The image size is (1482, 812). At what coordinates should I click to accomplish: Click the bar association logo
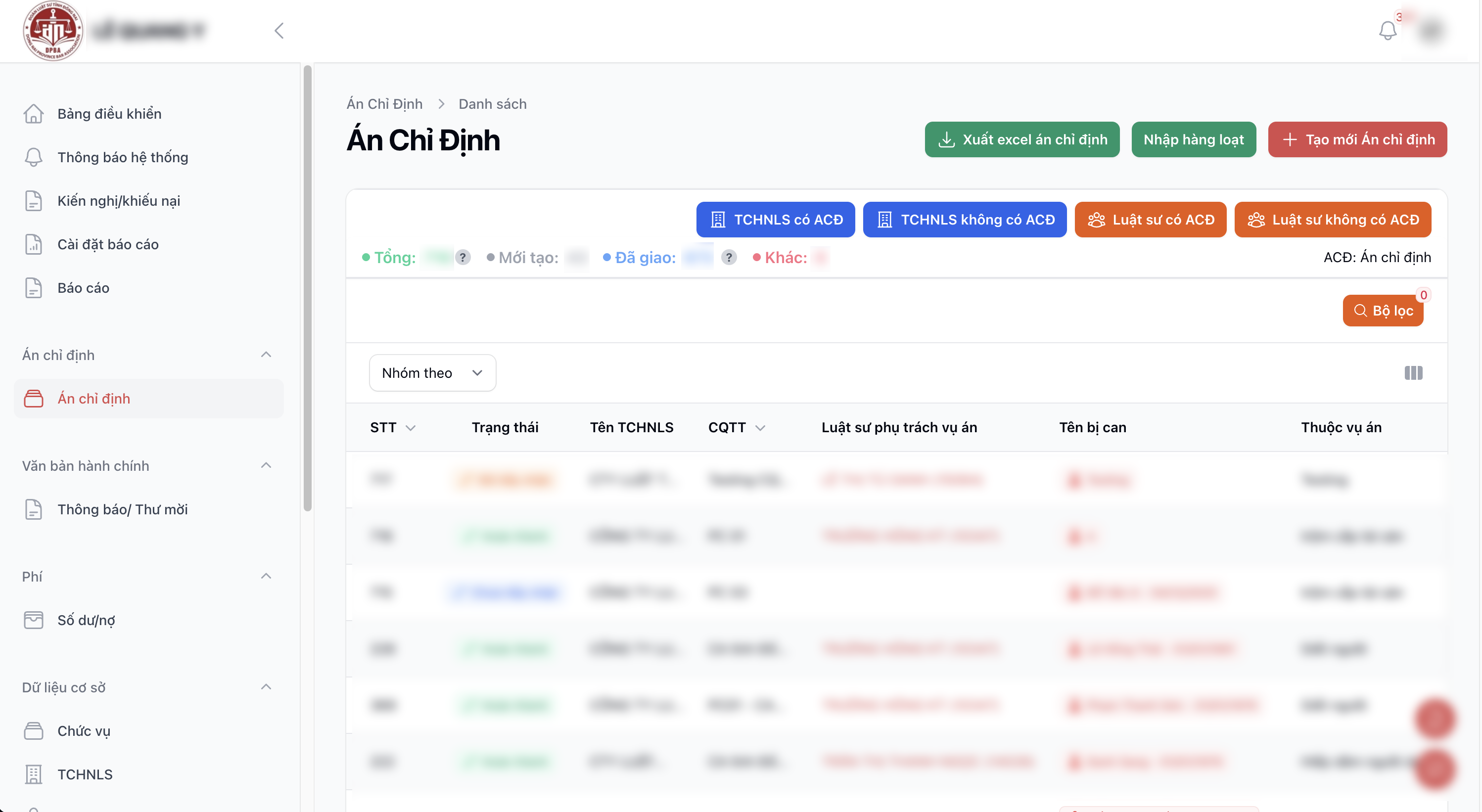pos(53,31)
